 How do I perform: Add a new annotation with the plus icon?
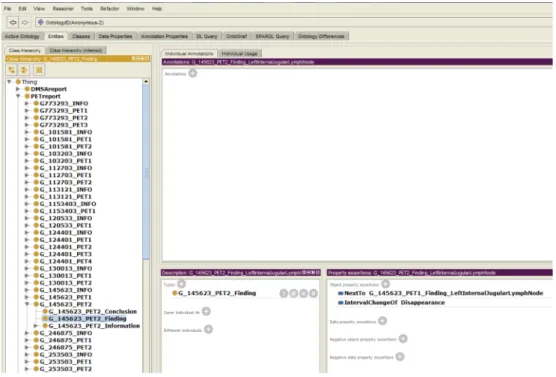193,73
